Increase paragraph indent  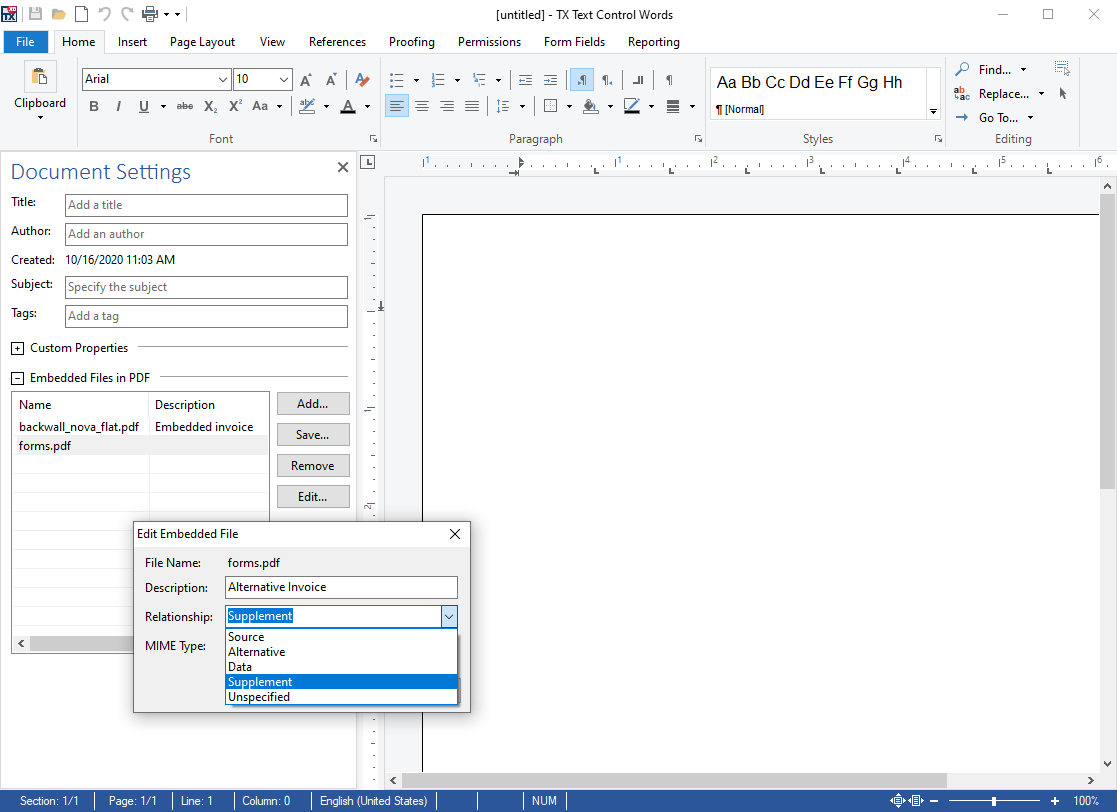tap(550, 80)
